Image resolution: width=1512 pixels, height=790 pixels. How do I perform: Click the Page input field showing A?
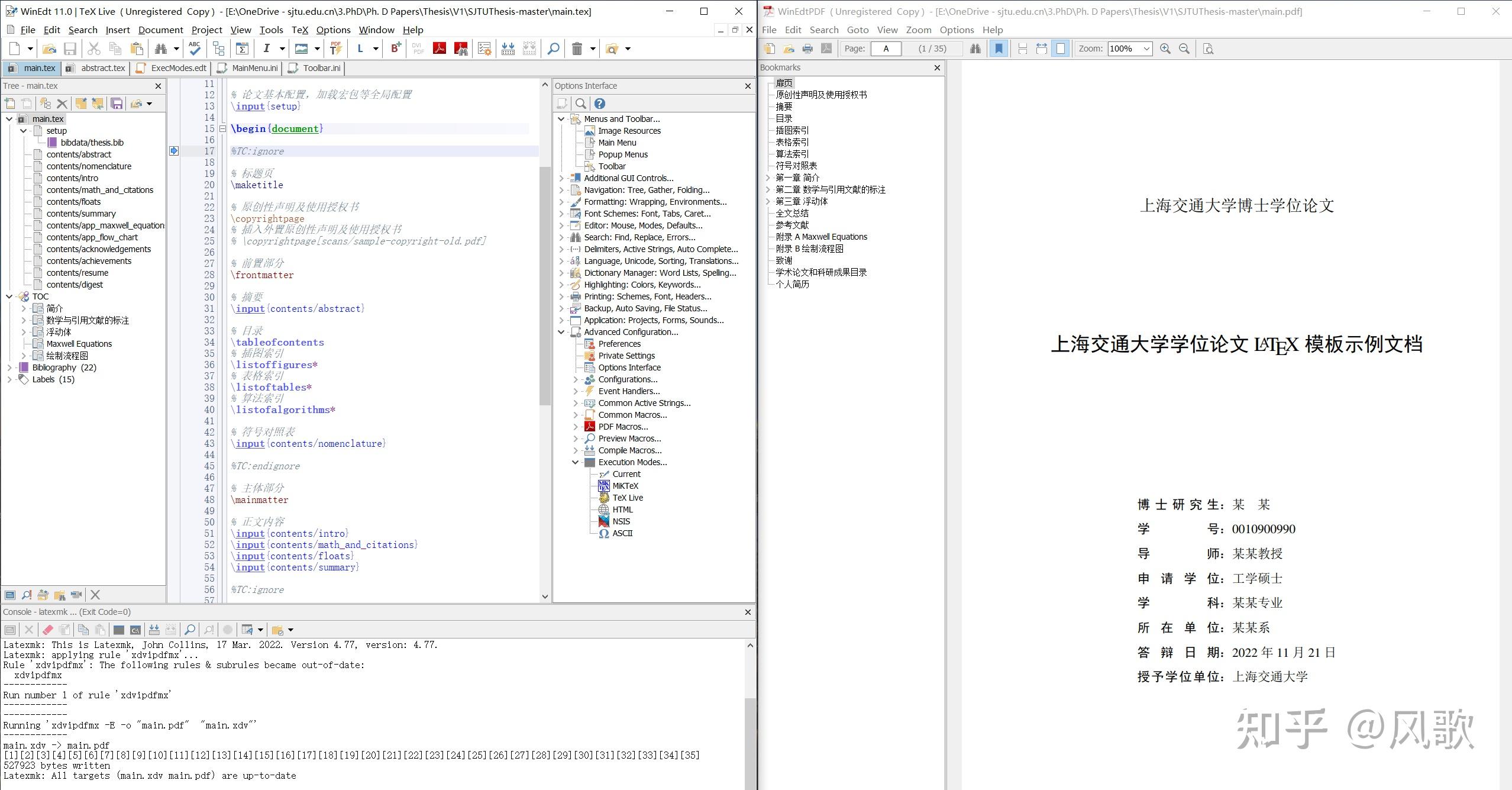pos(886,49)
